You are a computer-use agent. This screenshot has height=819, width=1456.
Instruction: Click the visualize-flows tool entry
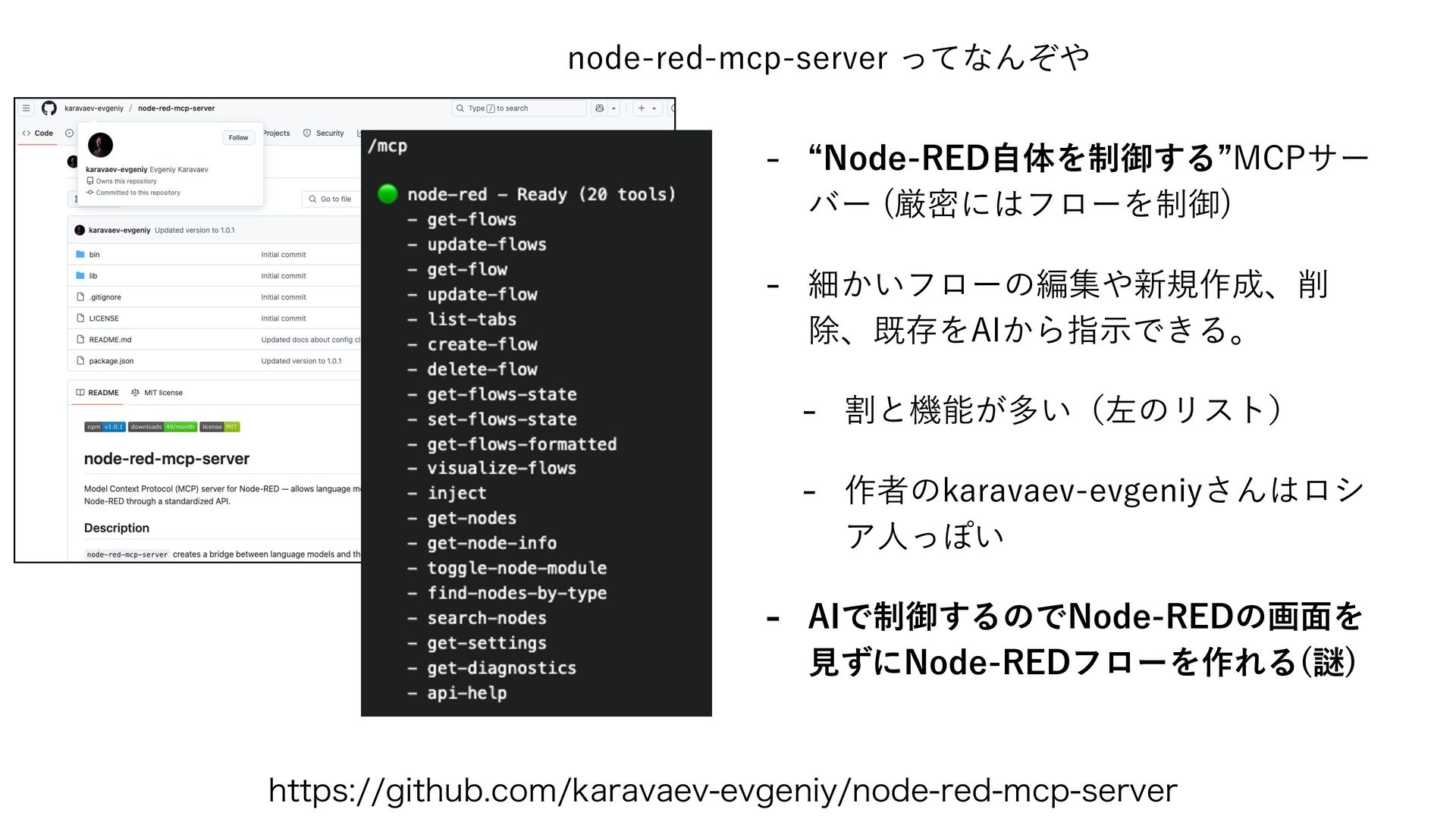coord(501,469)
